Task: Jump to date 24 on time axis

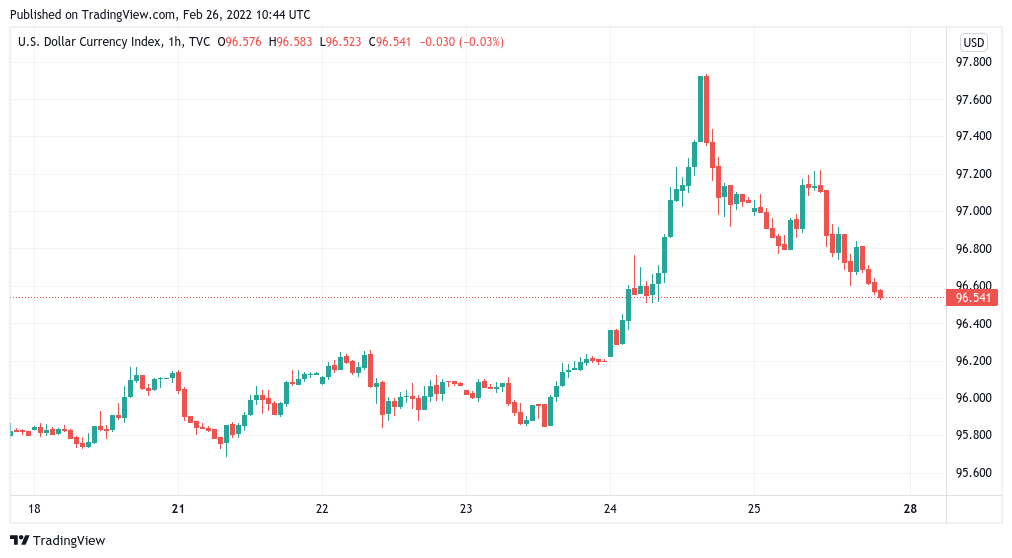Action: pyautogui.click(x=610, y=509)
